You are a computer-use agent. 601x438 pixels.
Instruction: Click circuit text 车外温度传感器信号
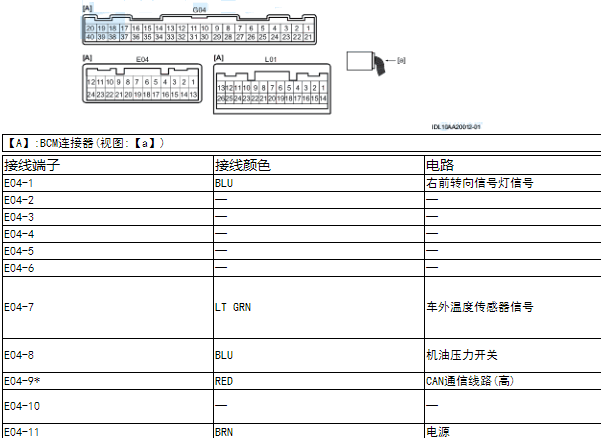click(479, 307)
